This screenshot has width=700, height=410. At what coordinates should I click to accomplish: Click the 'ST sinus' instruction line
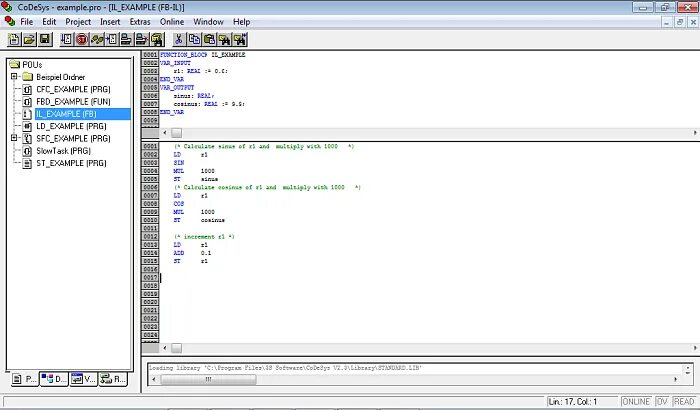coord(196,179)
